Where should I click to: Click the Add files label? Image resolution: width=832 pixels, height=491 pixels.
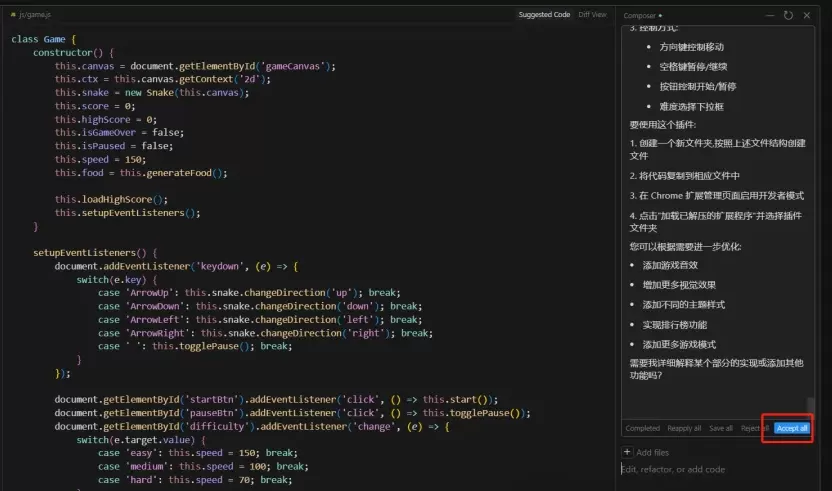point(652,453)
